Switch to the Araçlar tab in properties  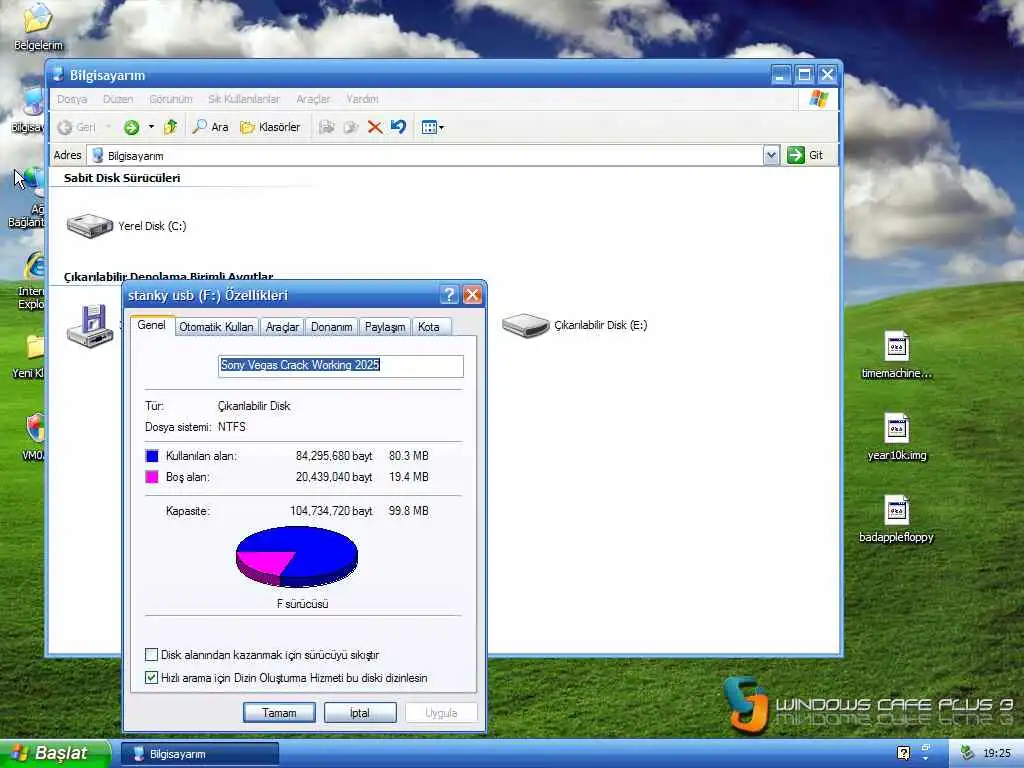282,327
